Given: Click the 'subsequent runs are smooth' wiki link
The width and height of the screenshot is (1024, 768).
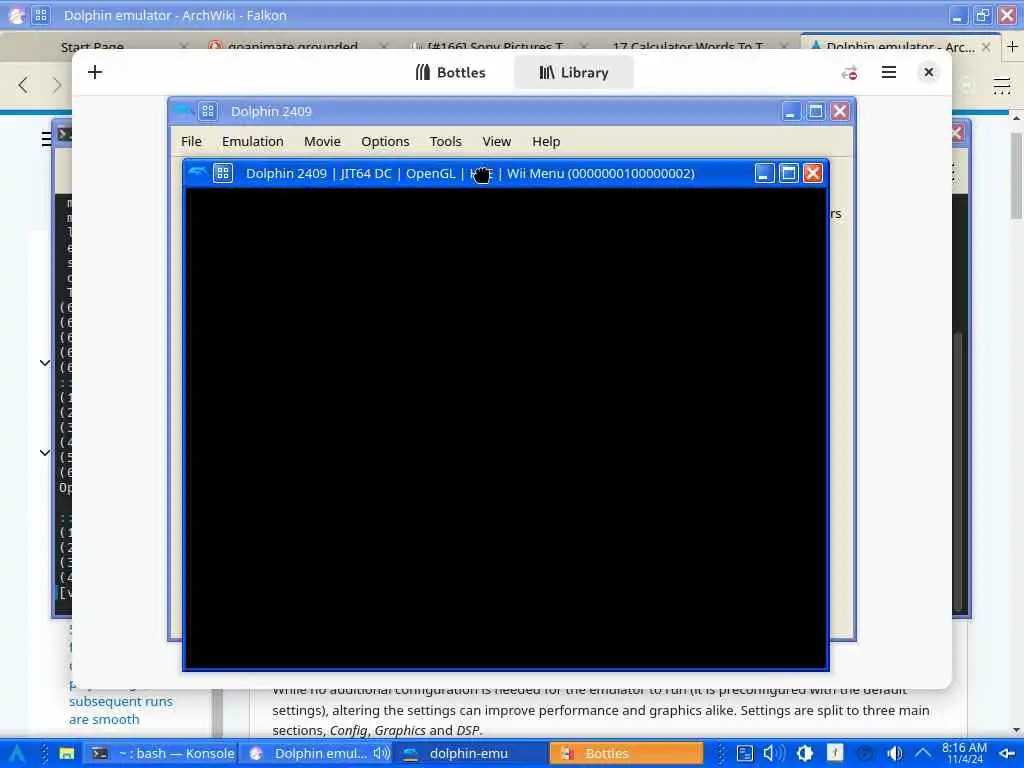Looking at the screenshot, I should 121,710.
